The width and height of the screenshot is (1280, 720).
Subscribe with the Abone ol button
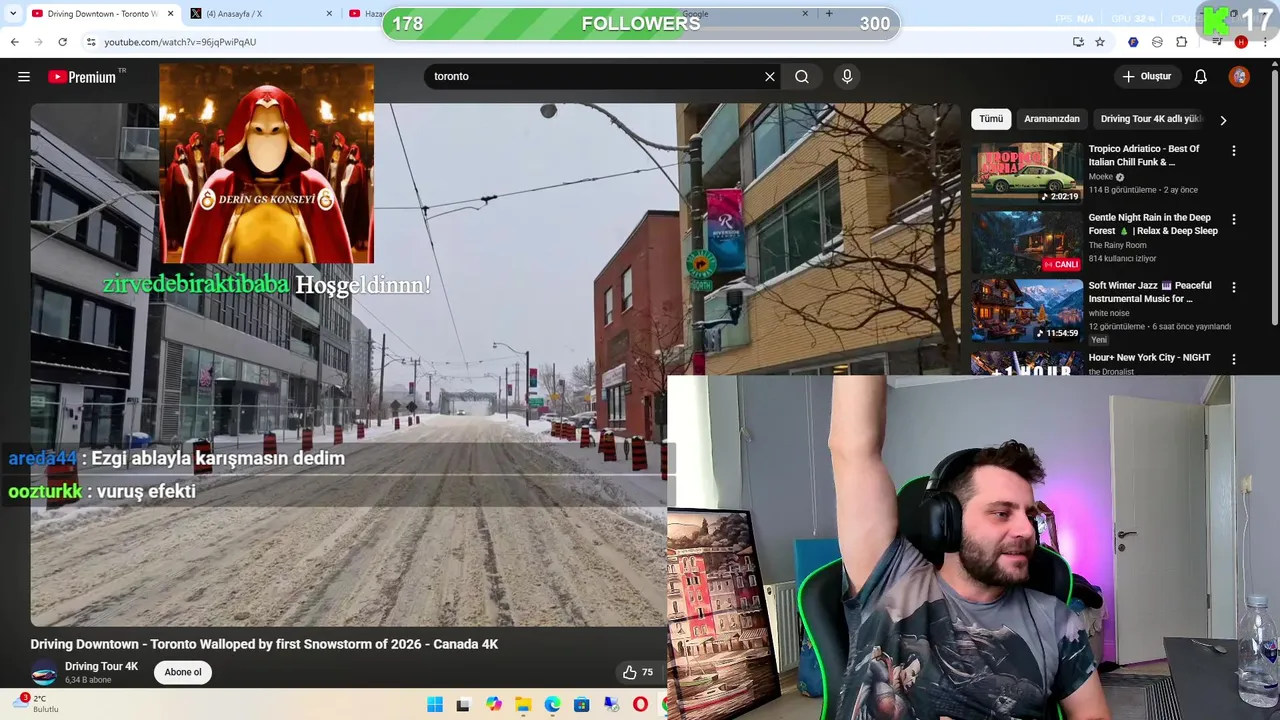(x=183, y=672)
